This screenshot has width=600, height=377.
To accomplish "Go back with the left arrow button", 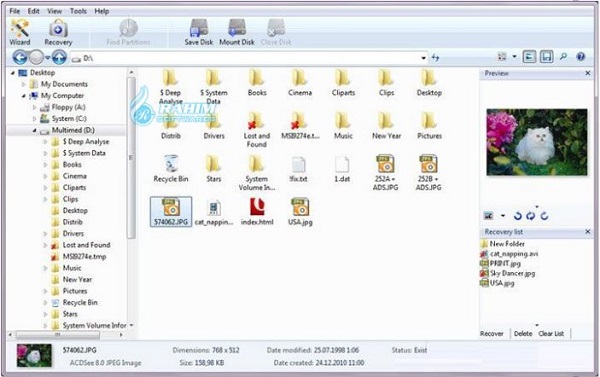I will click(x=20, y=57).
